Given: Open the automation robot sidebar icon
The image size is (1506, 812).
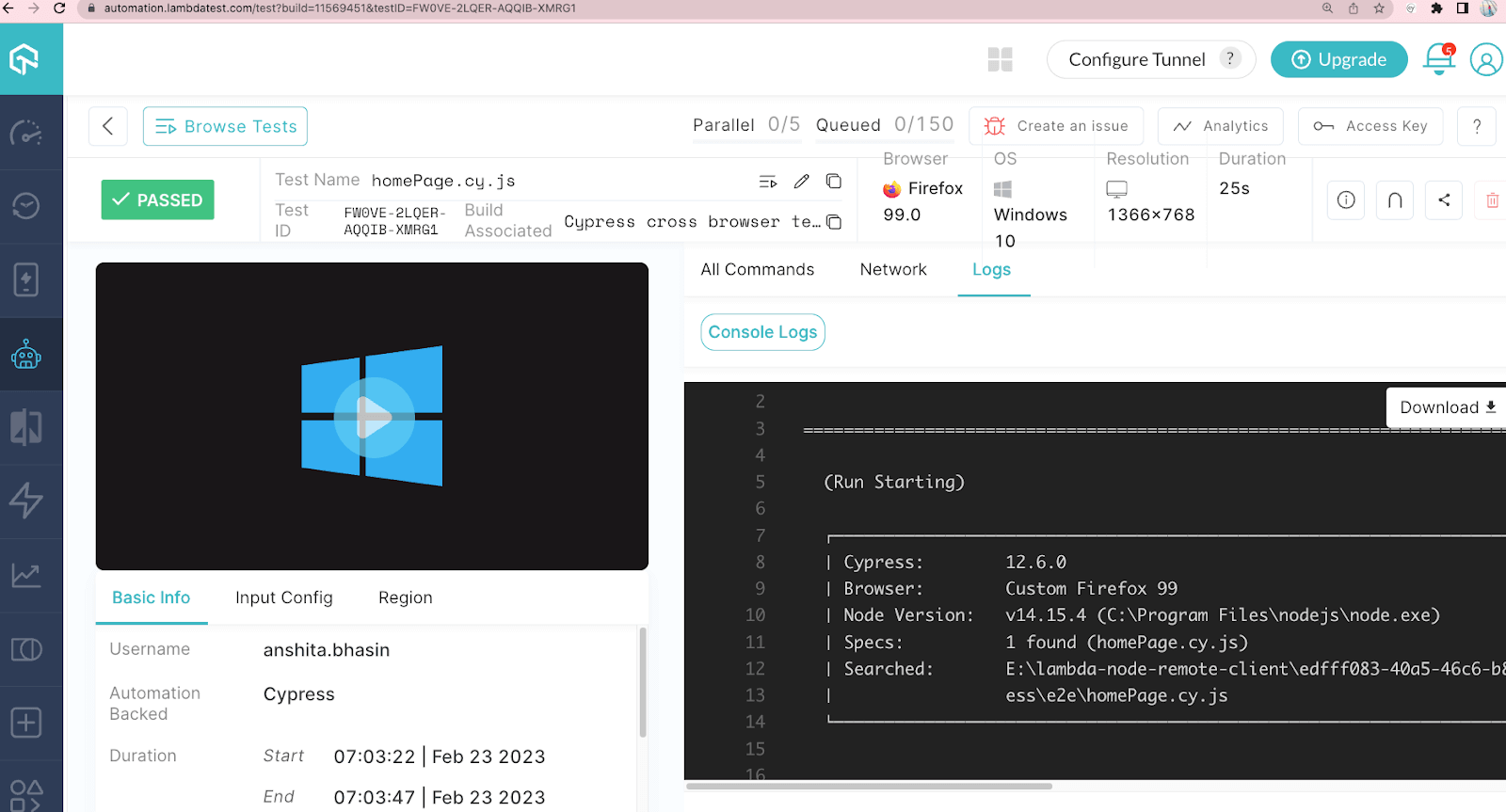Looking at the screenshot, I should coord(26,355).
